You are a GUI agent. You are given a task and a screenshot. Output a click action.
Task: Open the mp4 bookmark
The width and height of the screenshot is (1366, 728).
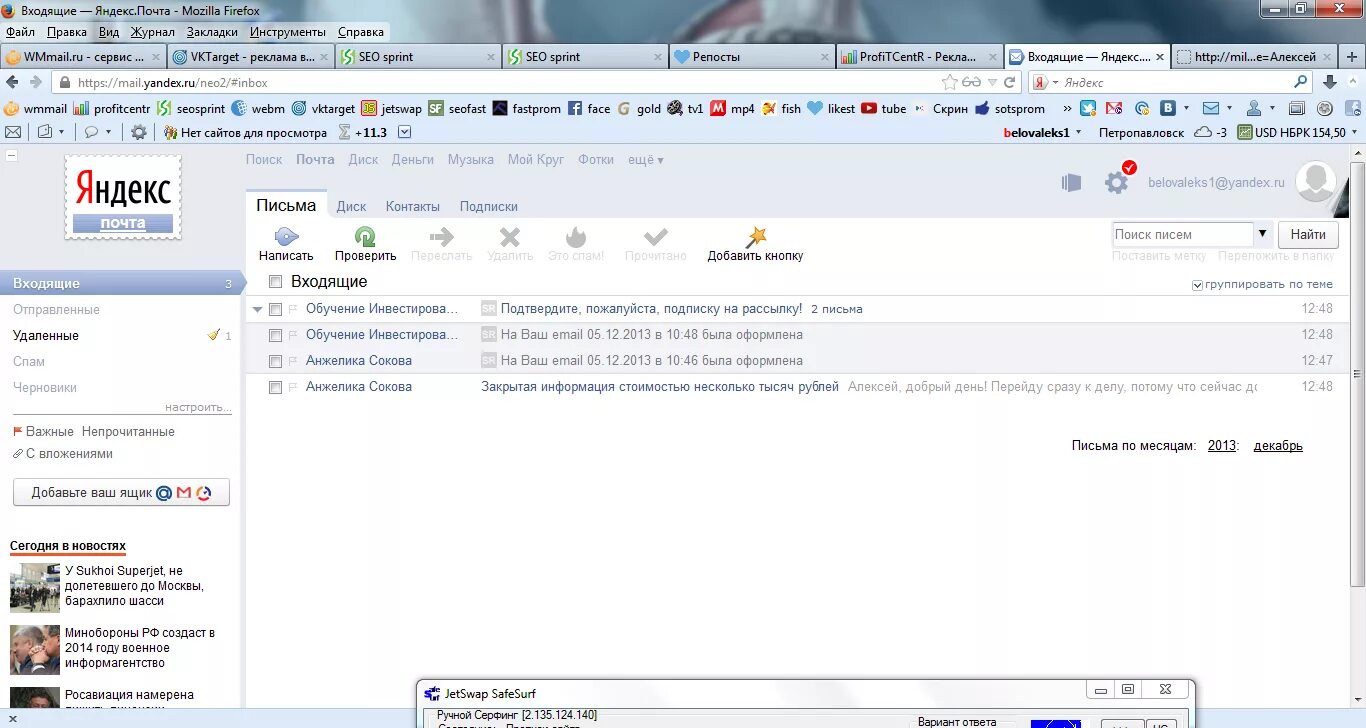(x=733, y=109)
